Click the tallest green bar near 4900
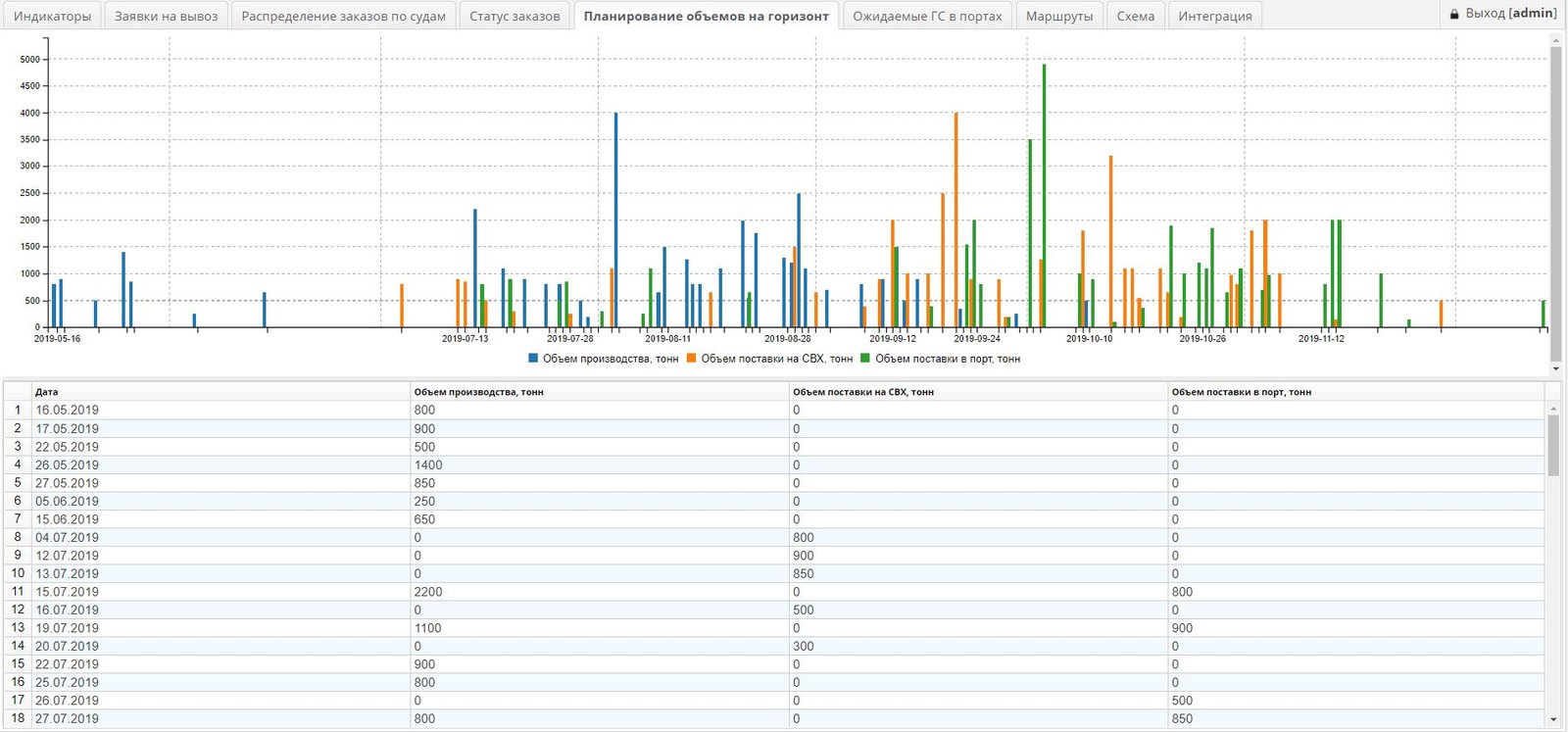The image size is (1568, 732). click(1044, 196)
